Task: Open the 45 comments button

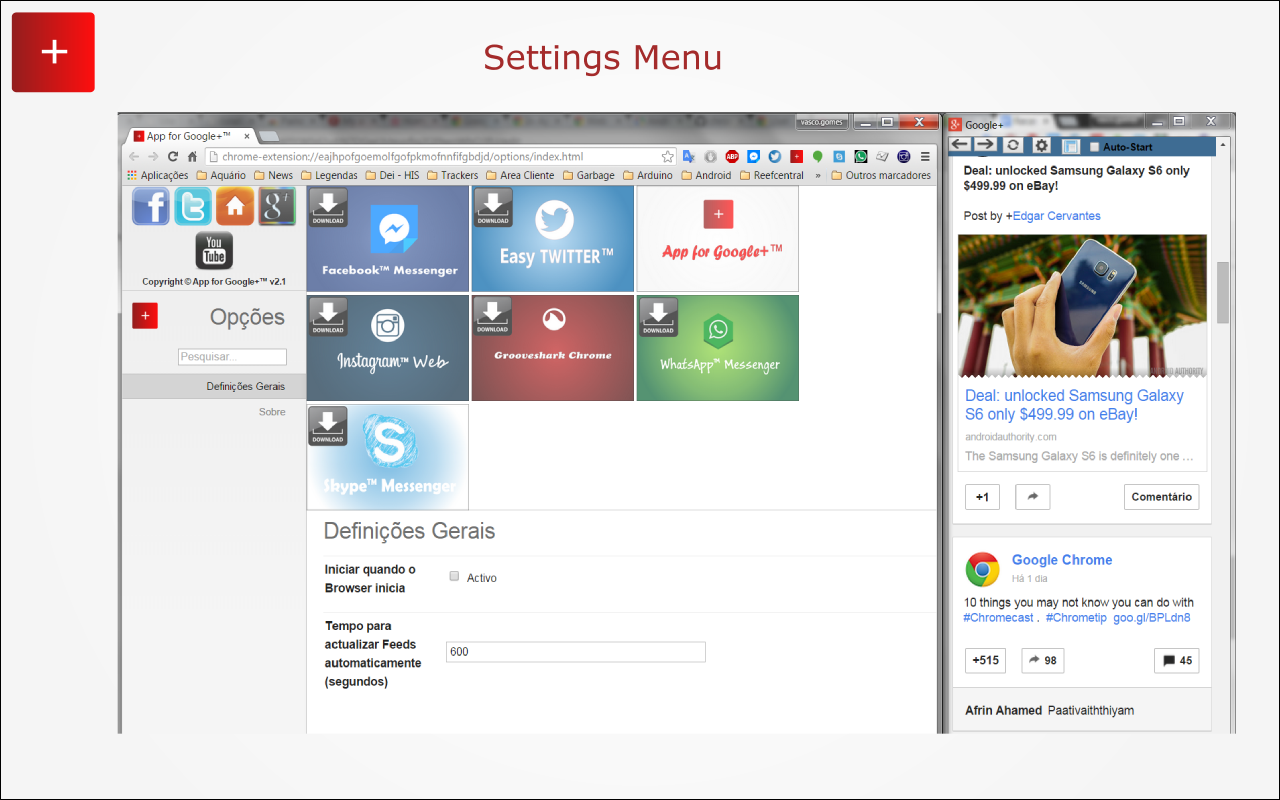Action: (1176, 660)
